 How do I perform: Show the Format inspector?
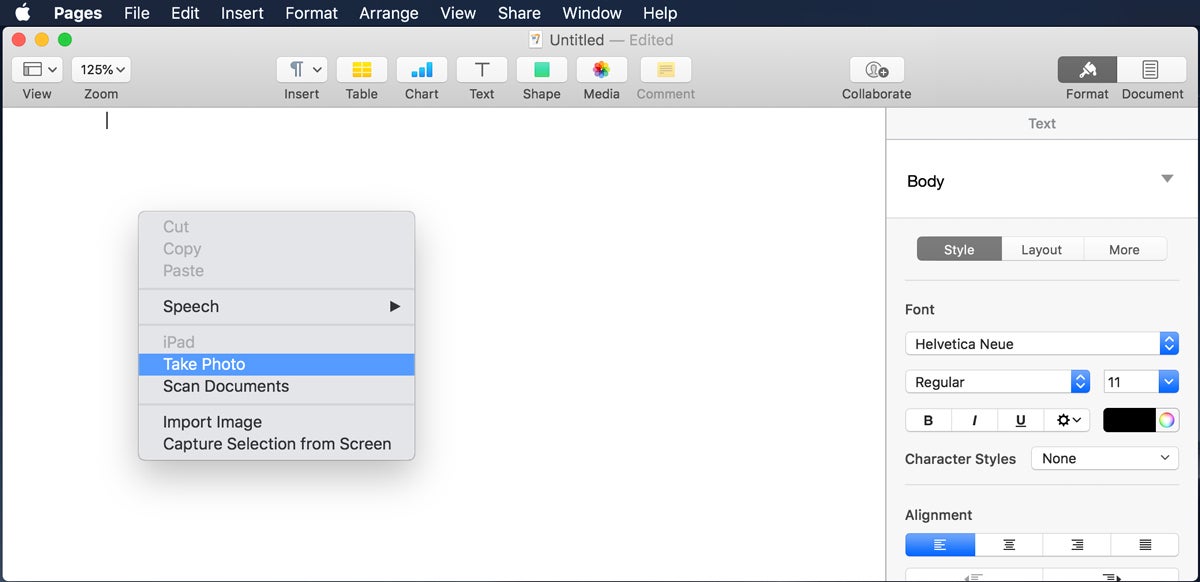1087,69
